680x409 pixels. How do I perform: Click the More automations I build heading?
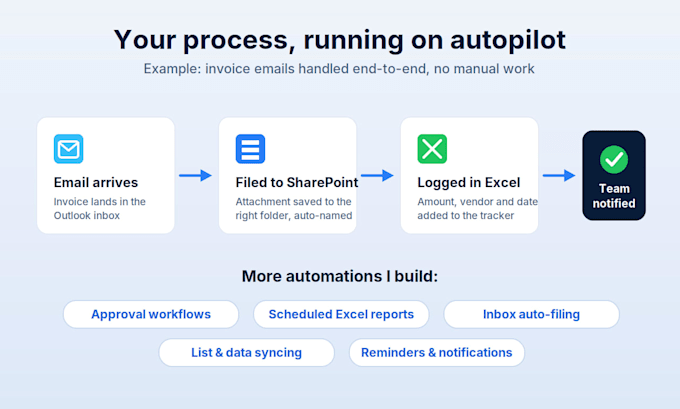[x=340, y=276]
